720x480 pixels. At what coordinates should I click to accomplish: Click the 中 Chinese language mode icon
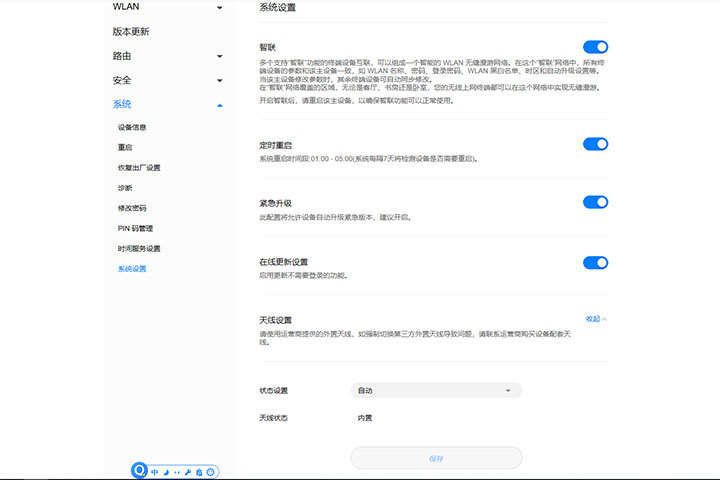pyautogui.click(x=155, y=471)
